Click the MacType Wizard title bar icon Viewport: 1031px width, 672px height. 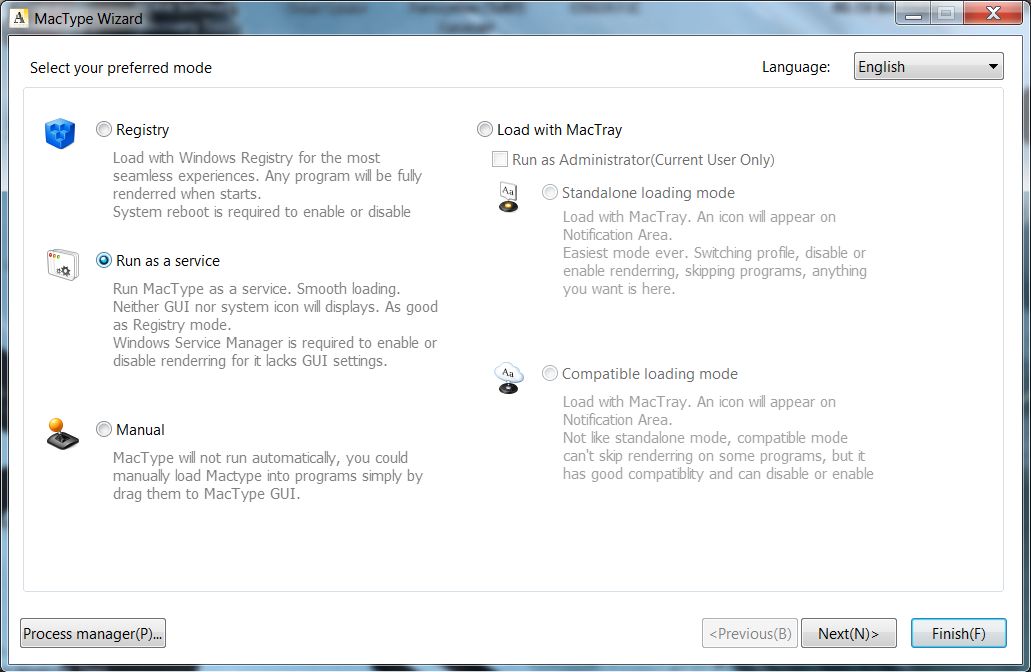pos(20,18)
